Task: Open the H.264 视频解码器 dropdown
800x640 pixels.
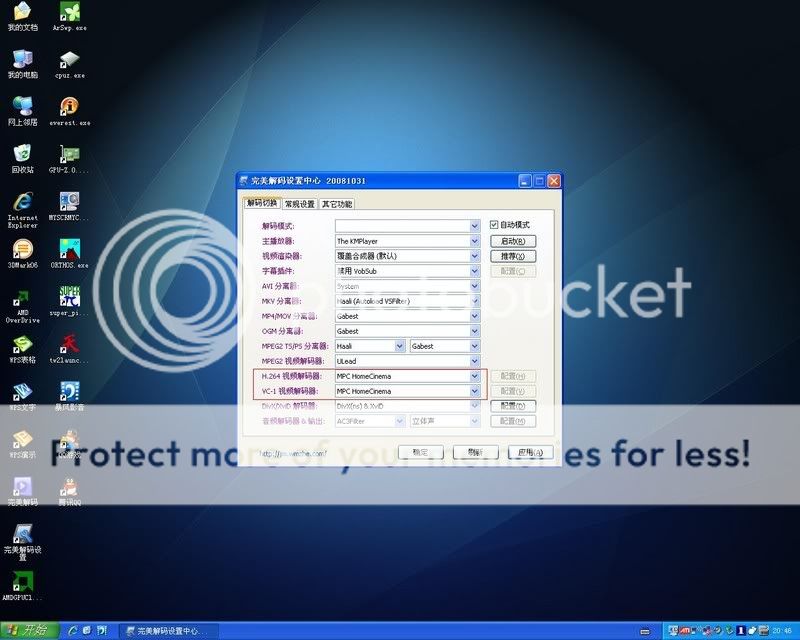Action: click(475, 376)
